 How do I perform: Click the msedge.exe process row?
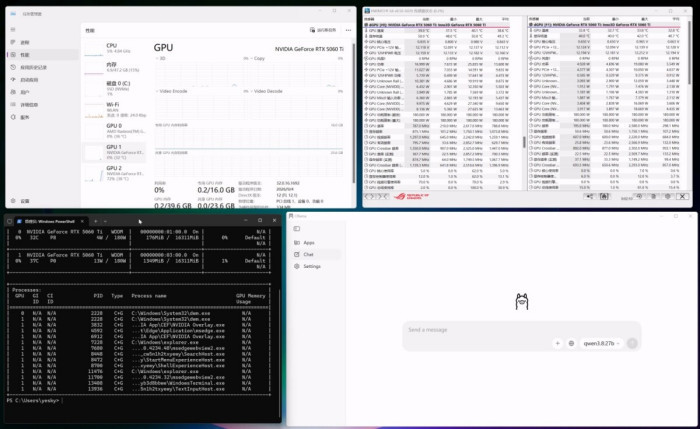[138, 331]
